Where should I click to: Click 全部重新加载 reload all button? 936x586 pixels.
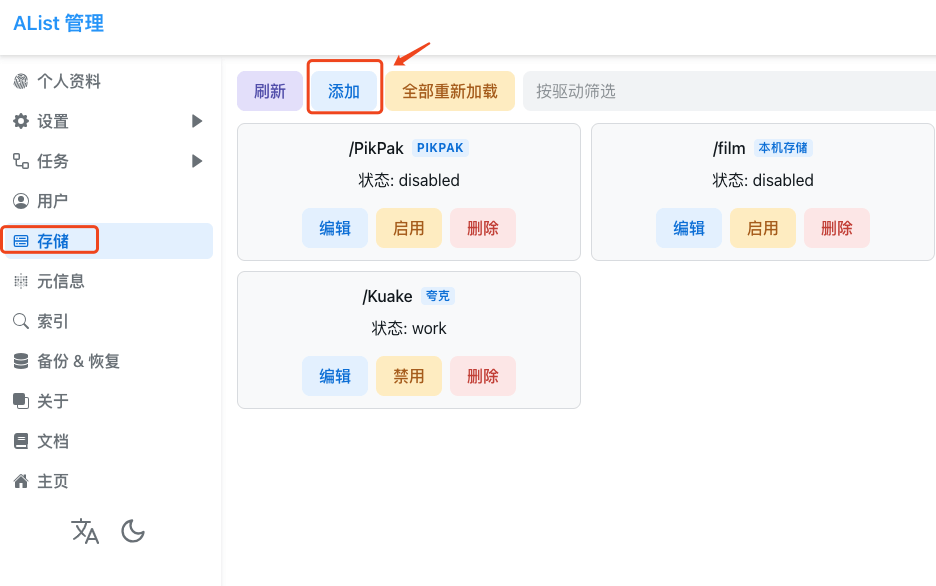click(450, 91)
